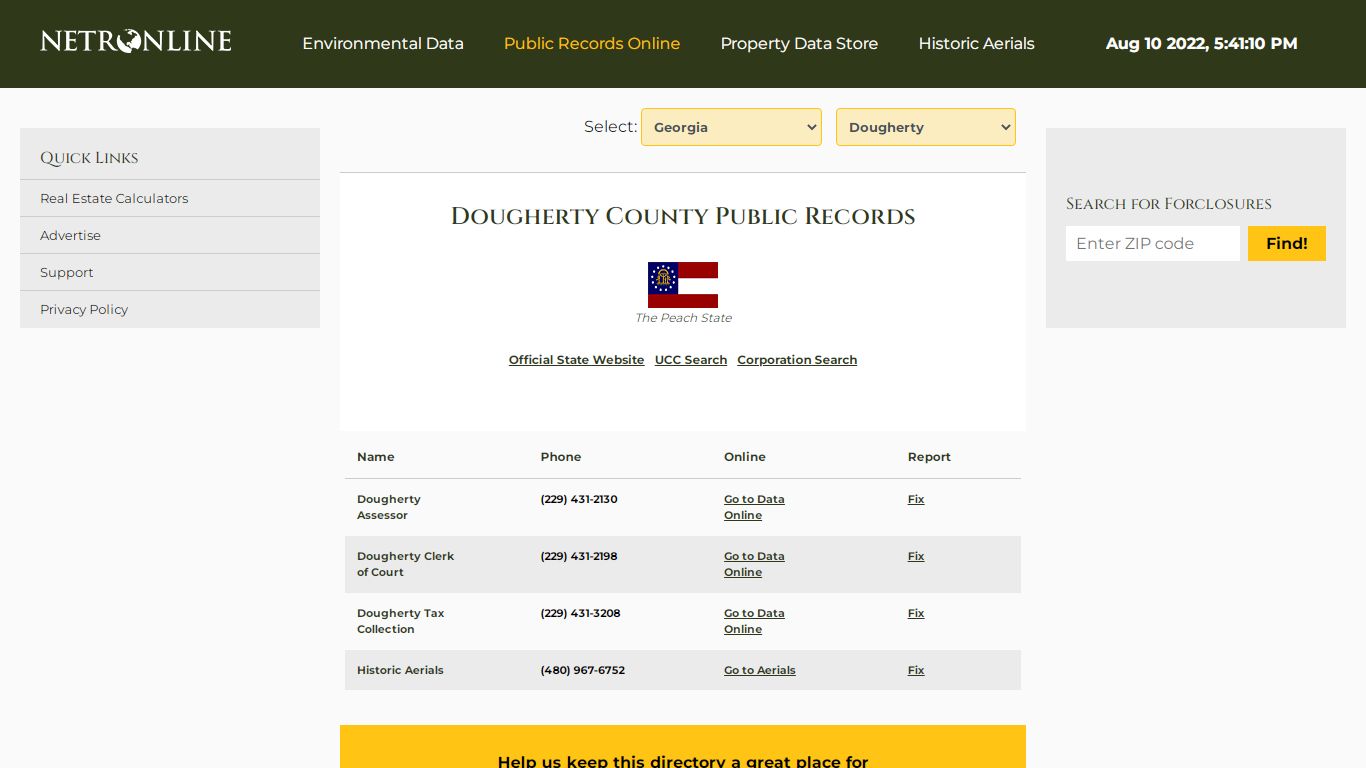1366x768 pixels.
Task: Click the NETRONLINE logo
Action: pyautogui.click(x=136, y=41)
